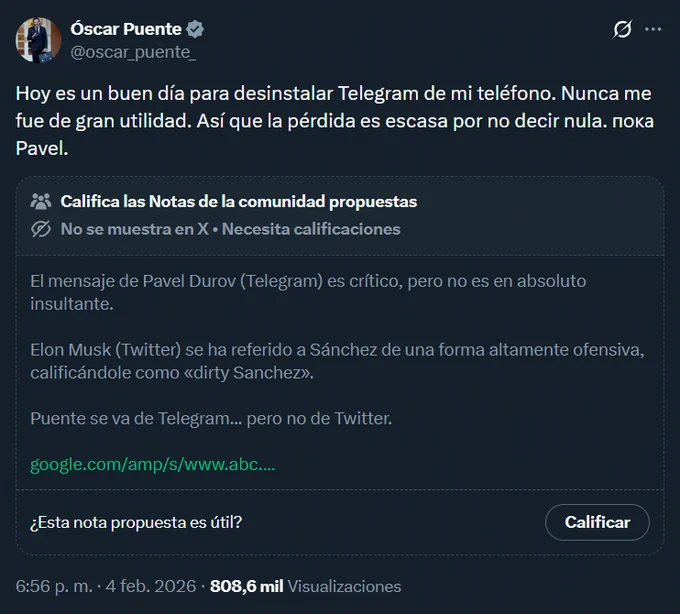Open the three-dot more options menu
The width and height of the screenshot is (680, 614).
click(653, 29)
